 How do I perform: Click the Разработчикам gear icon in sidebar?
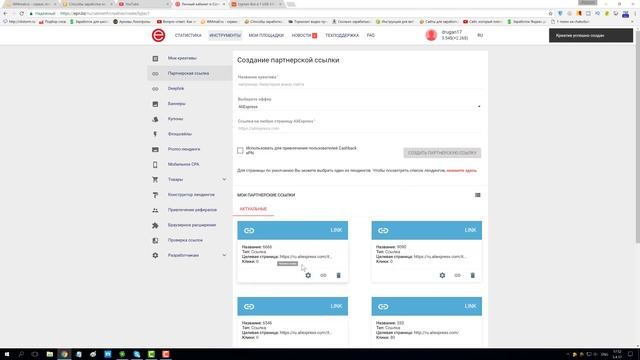click(155, 256)
